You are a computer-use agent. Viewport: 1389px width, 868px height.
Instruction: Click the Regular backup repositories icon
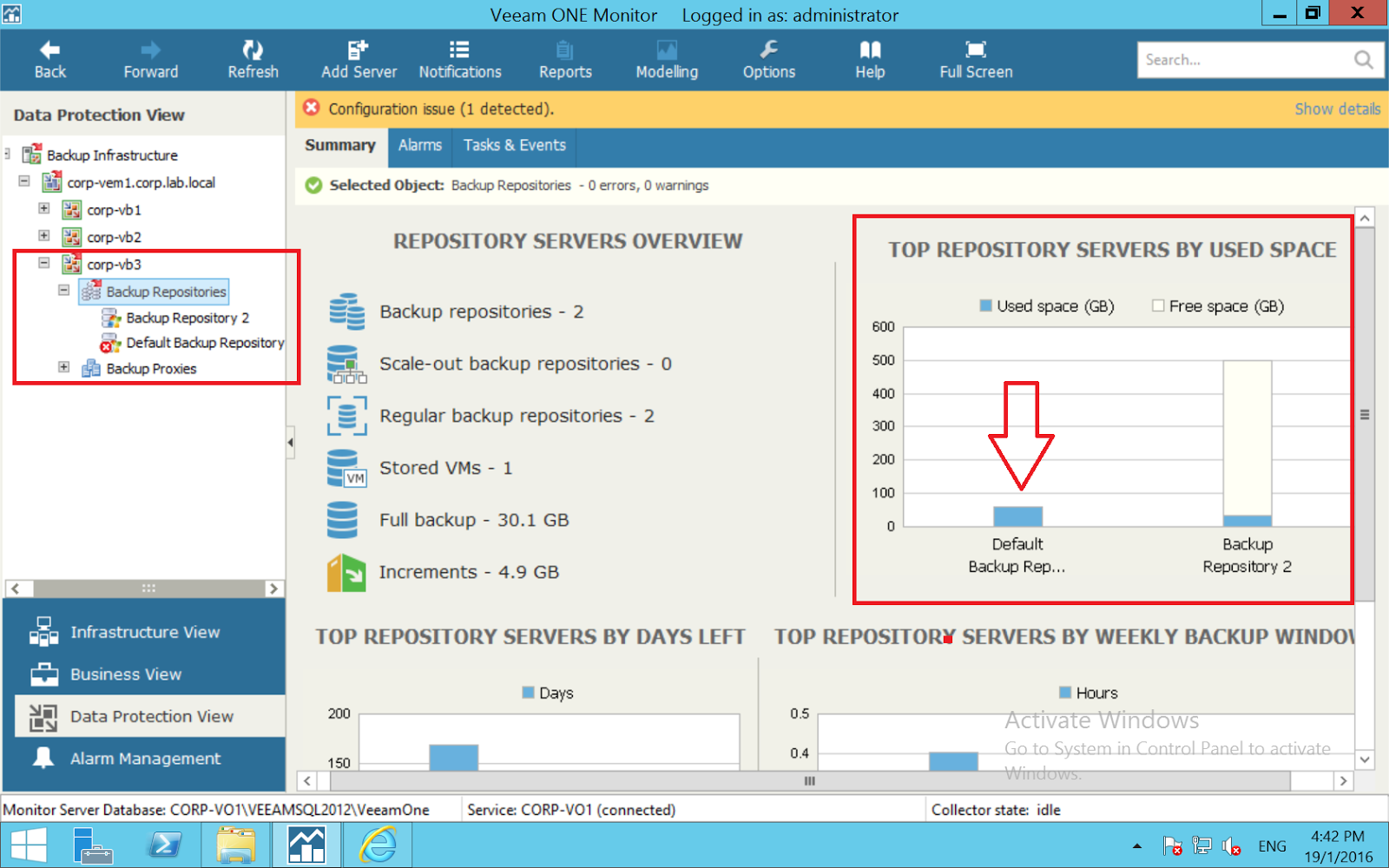[x=346, y=416]
